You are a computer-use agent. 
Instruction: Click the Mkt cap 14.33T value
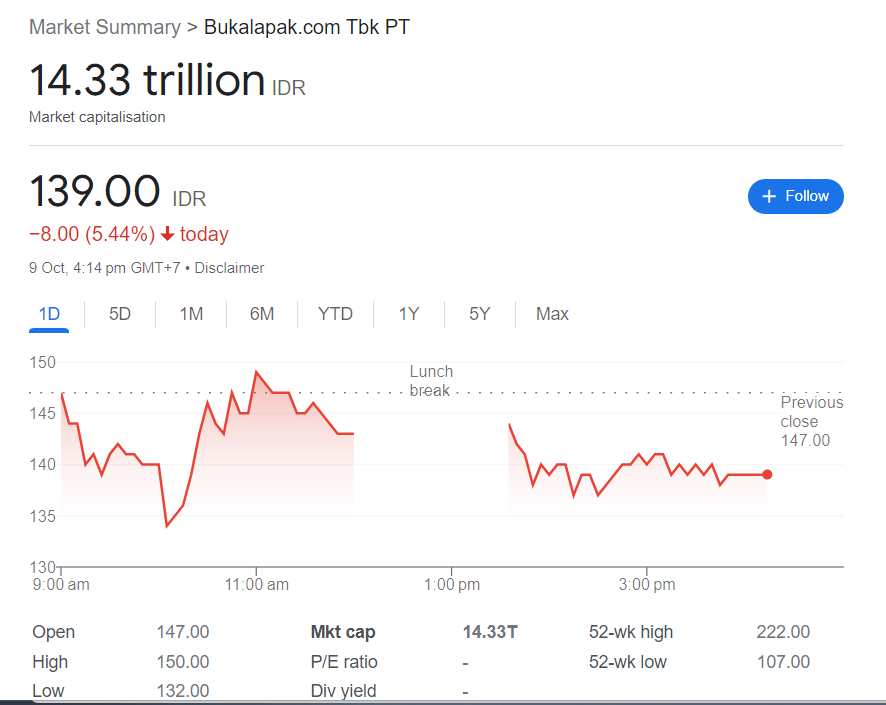tap(490, 632)
